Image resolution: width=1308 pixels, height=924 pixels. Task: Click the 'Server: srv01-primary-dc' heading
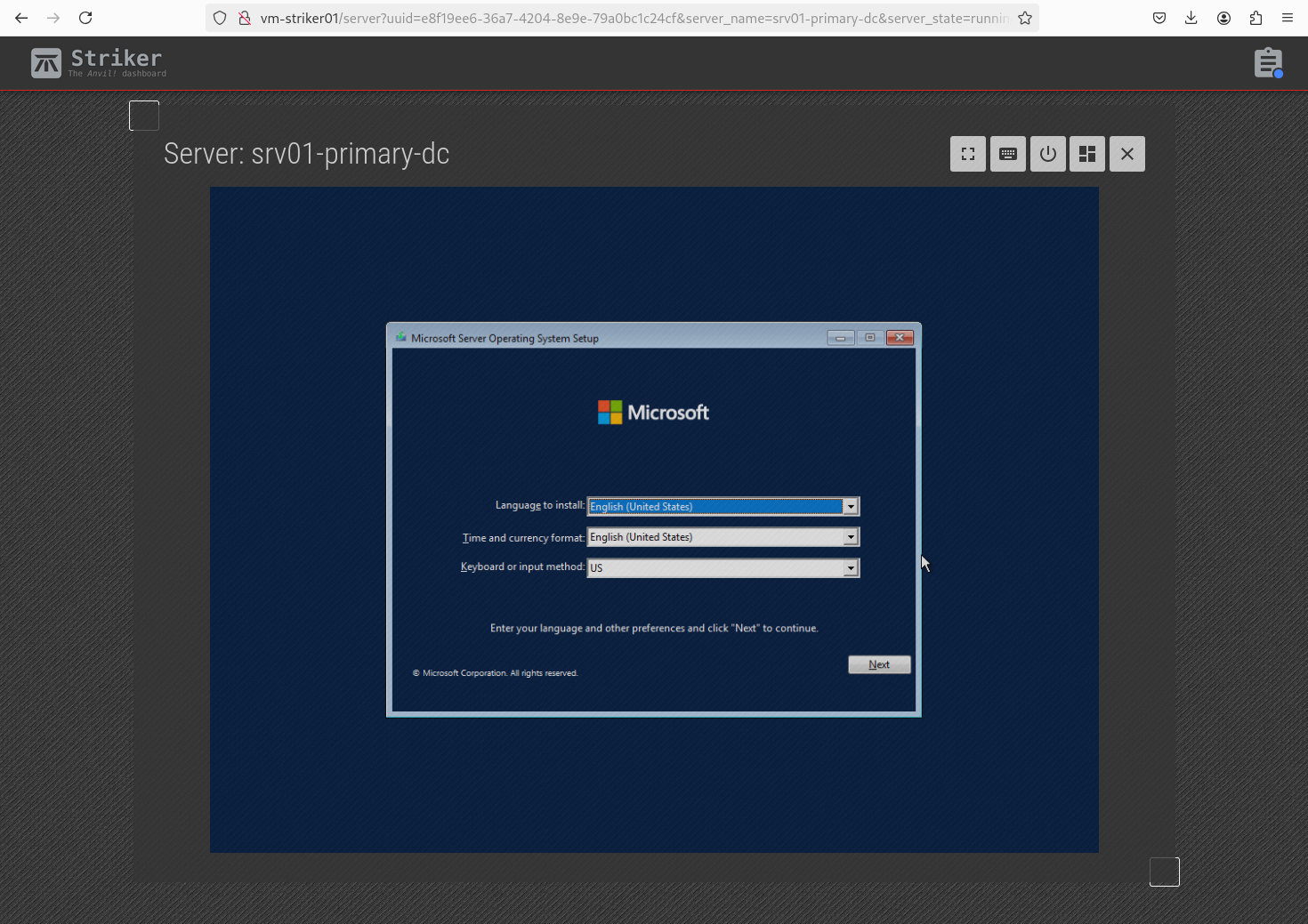[306, 154]
